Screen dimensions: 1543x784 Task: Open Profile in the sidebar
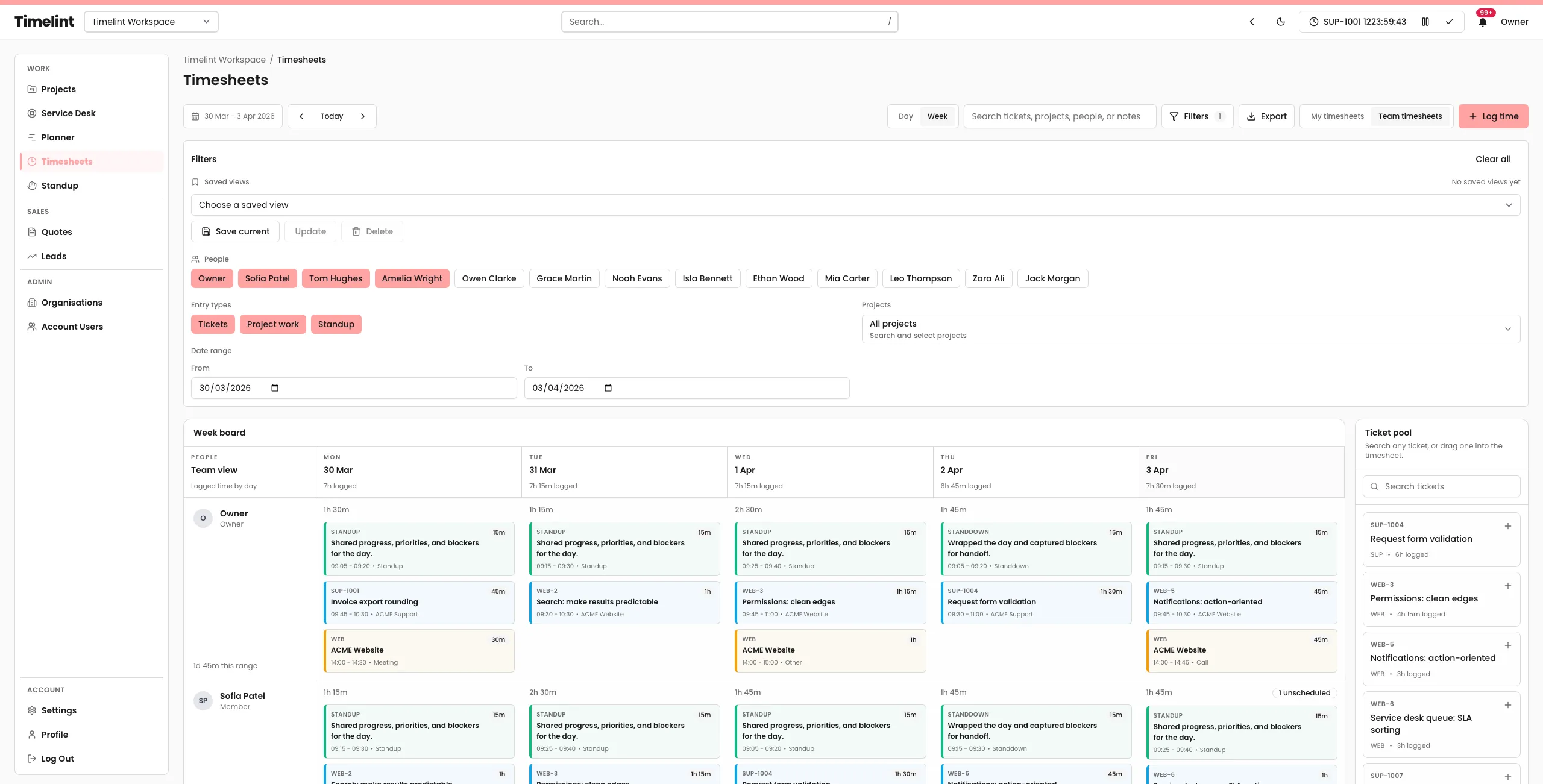click(92, 735)
